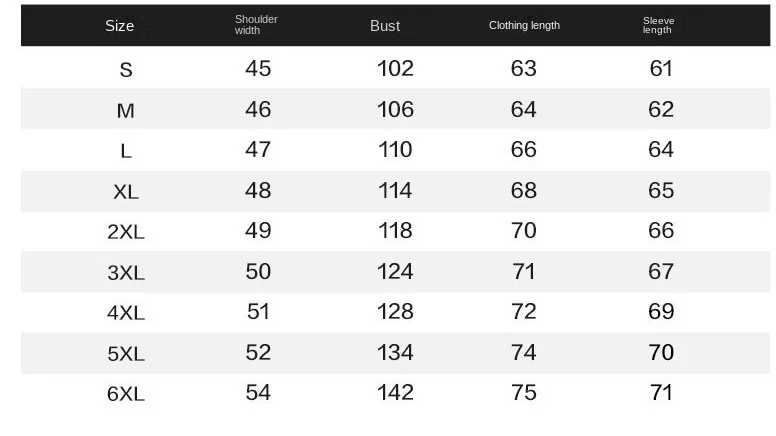Select bust value 124 for size 3XL
The image size is (776, 436).
click(395, 271)
